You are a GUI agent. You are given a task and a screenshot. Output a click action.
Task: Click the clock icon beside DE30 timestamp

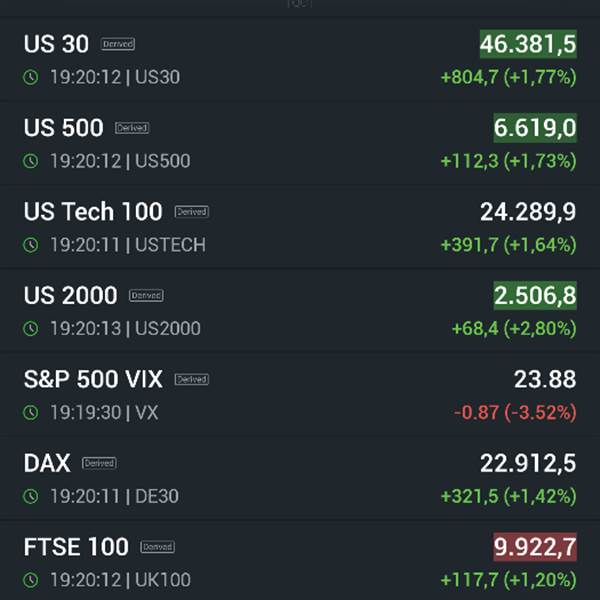point(32,496)
